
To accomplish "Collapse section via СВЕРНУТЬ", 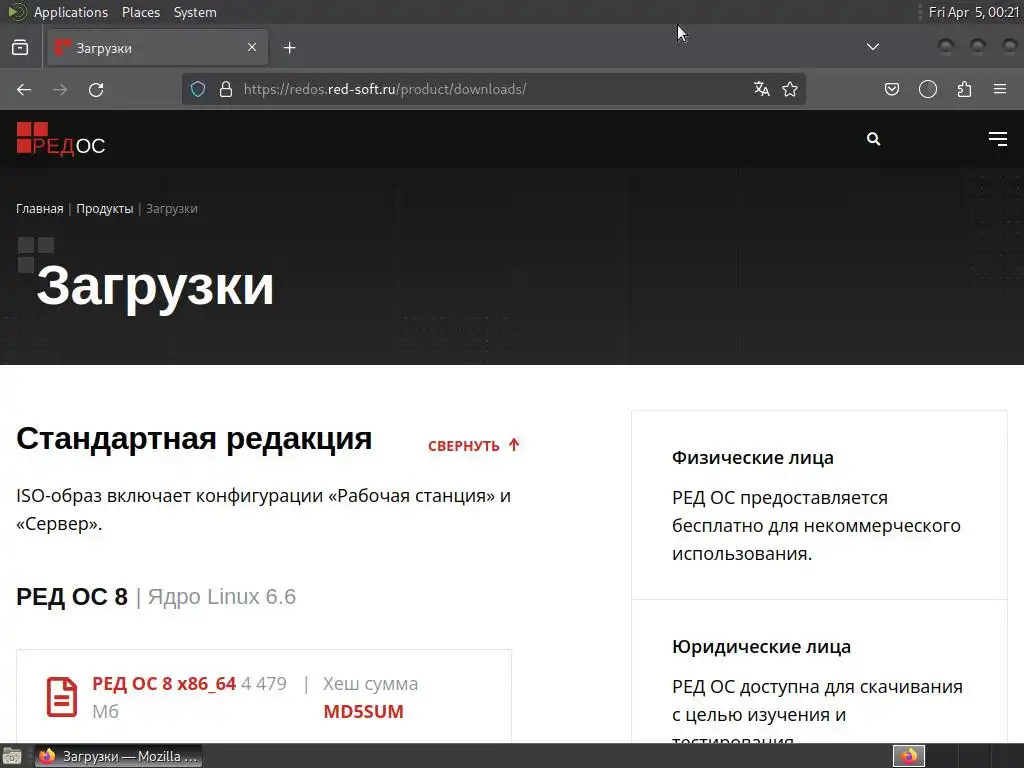I will [x=474, y=445].
